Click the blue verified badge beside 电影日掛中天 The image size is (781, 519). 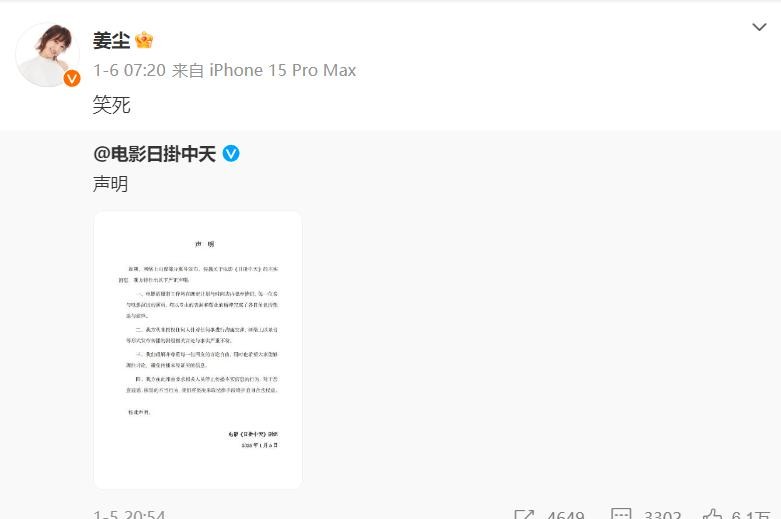coord(231,153)
